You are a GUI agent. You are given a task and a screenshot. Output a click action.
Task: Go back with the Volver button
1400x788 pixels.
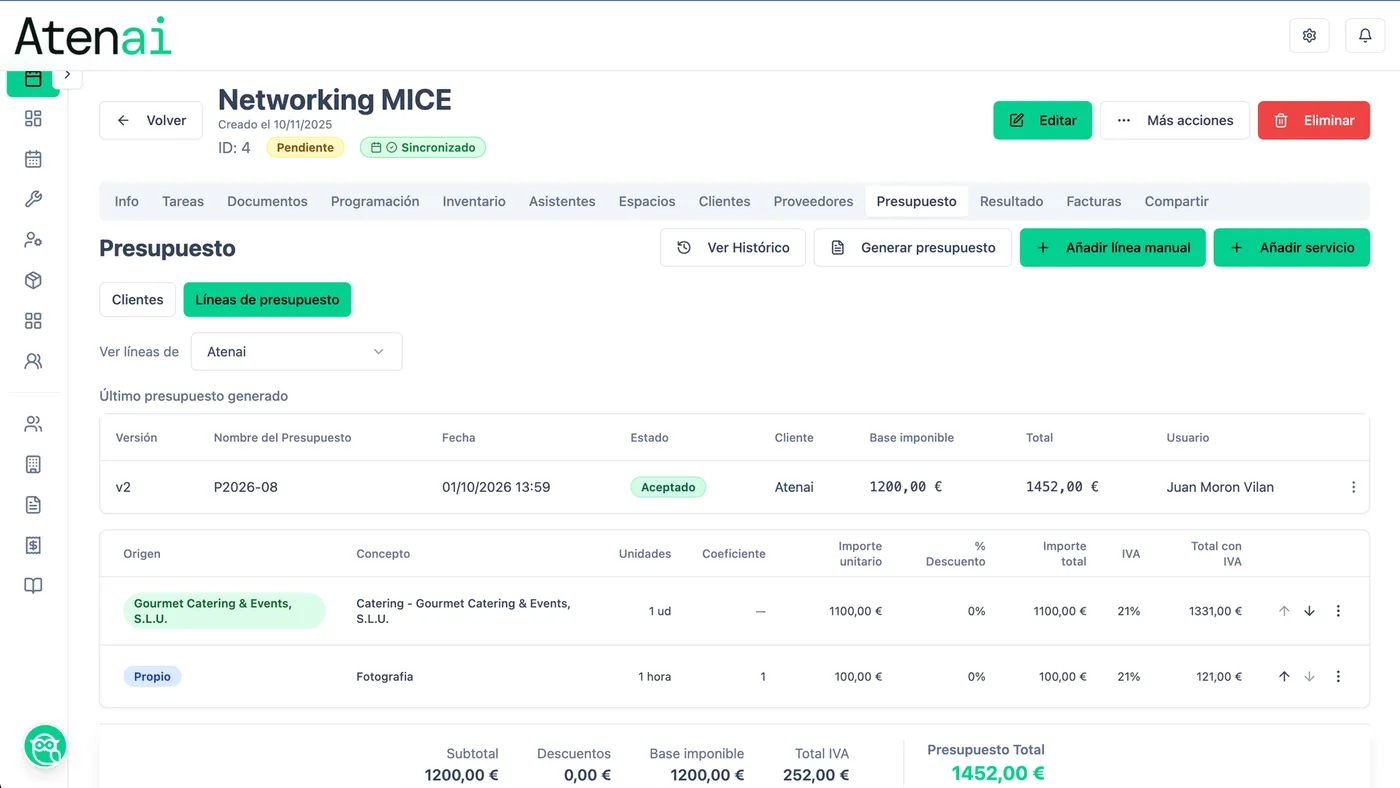(x=151, y=120)
